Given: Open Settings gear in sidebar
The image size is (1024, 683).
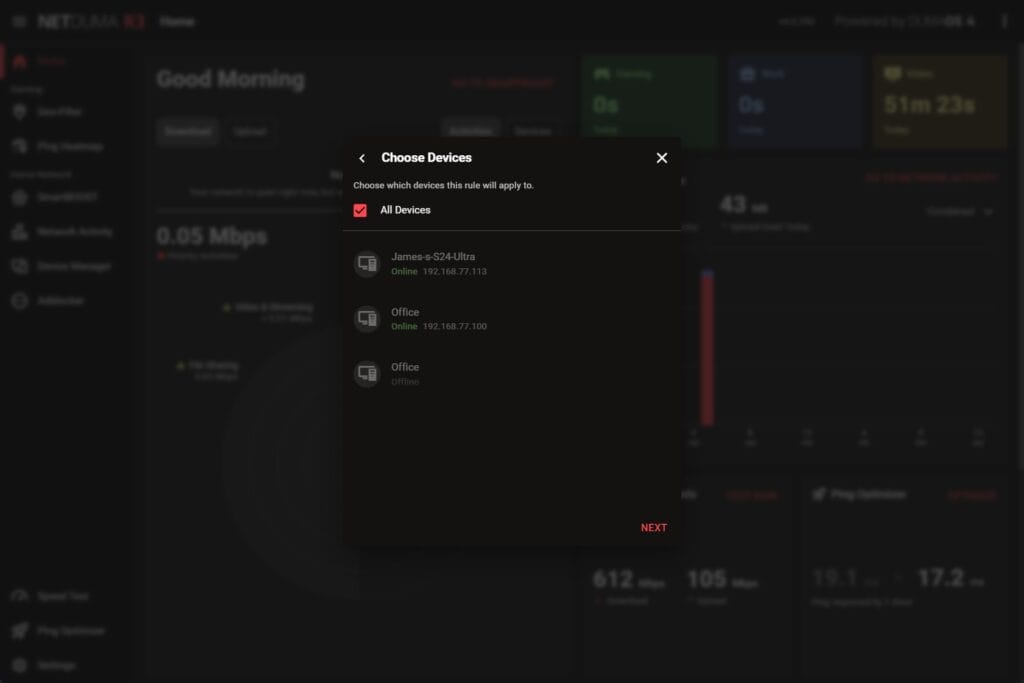Looking at the screenshot, I should (x=19, y=665).
